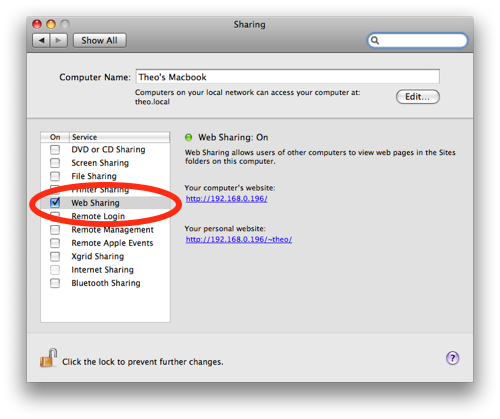Viewport: 500px width, 419px height.
Task: Click into the System Preferences search field
Action: pos(417,40)
